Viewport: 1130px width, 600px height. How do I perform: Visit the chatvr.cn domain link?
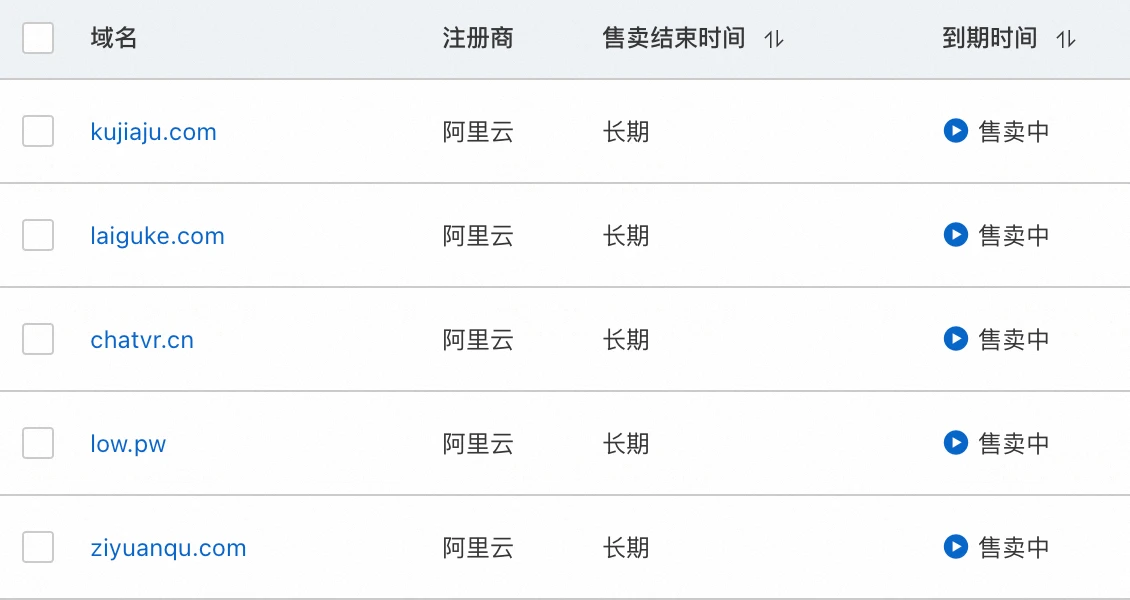point(142,340)
